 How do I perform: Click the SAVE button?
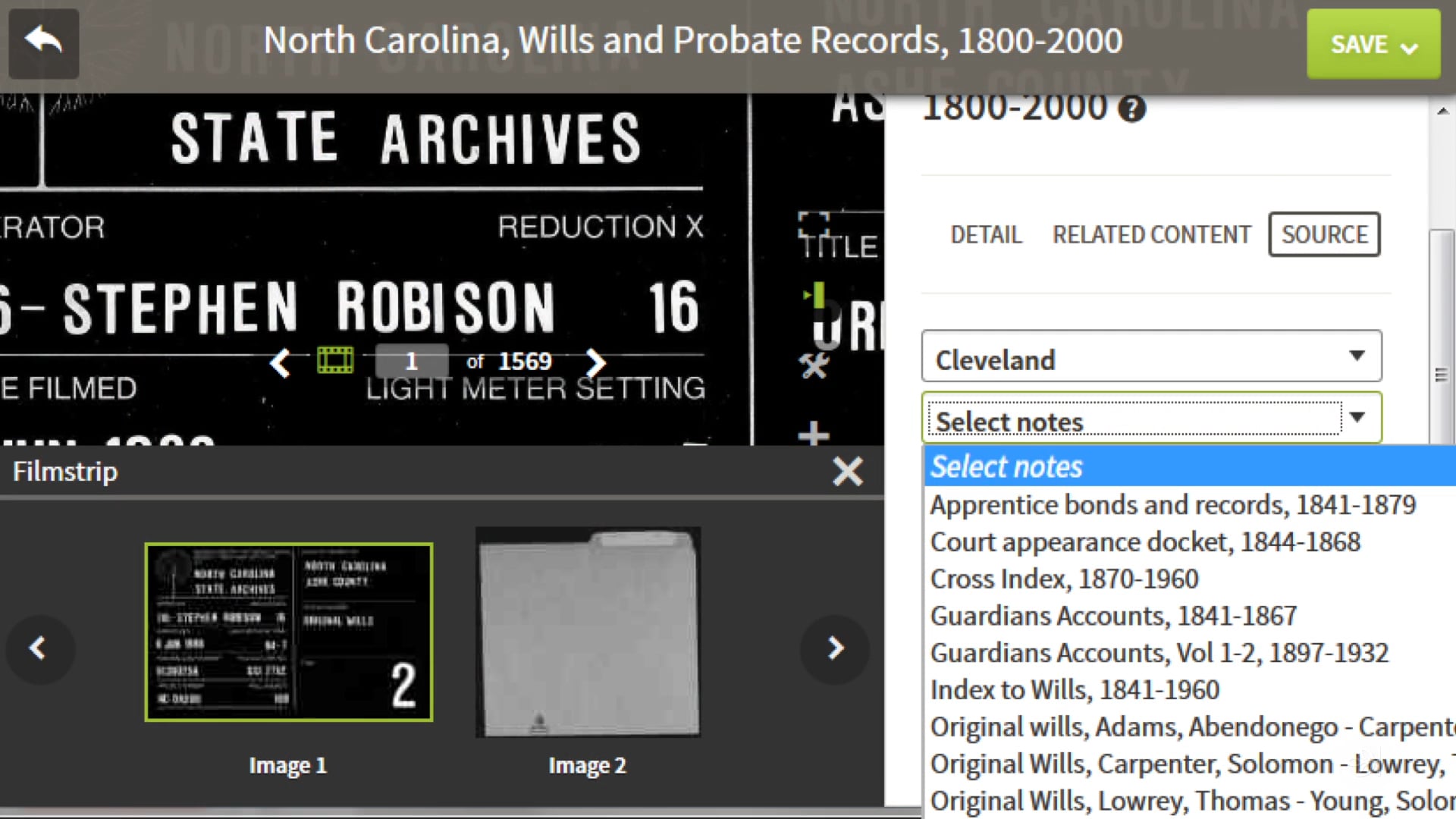pyautogui.click(x=1358, y=44)
